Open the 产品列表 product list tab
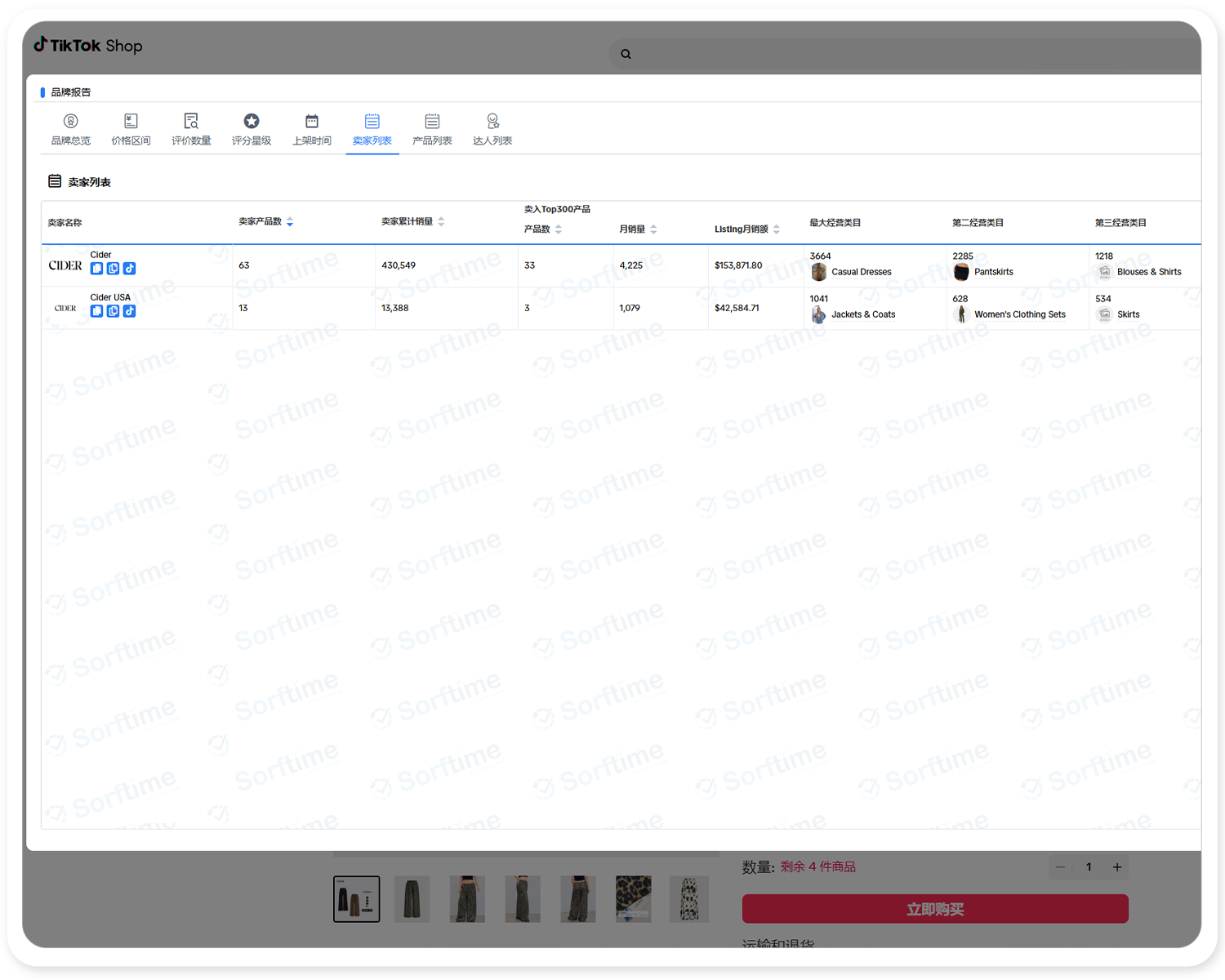 [432, 130]
